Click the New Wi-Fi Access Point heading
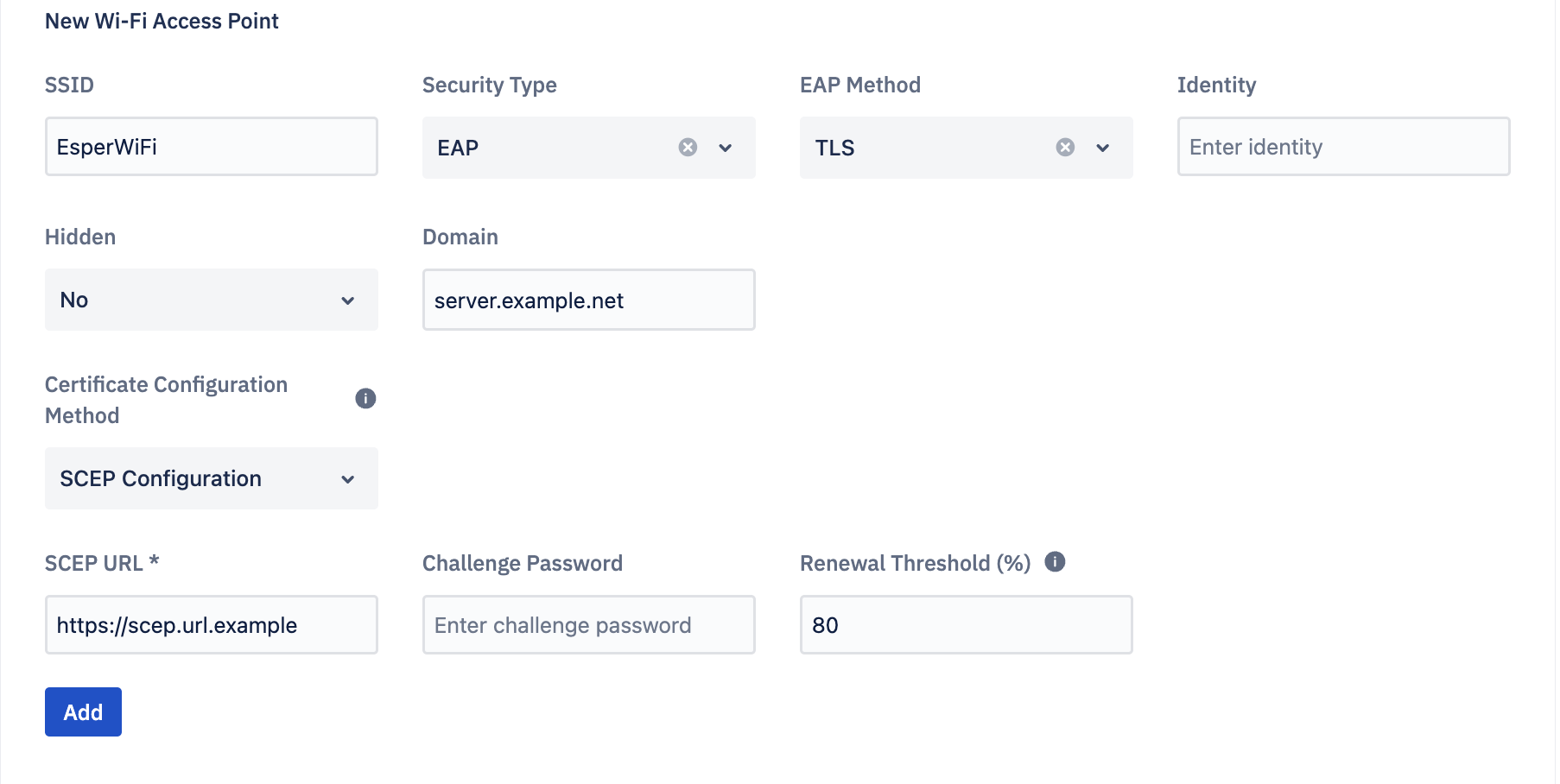The image size is (1560, 784). click(x=162, y=21)
